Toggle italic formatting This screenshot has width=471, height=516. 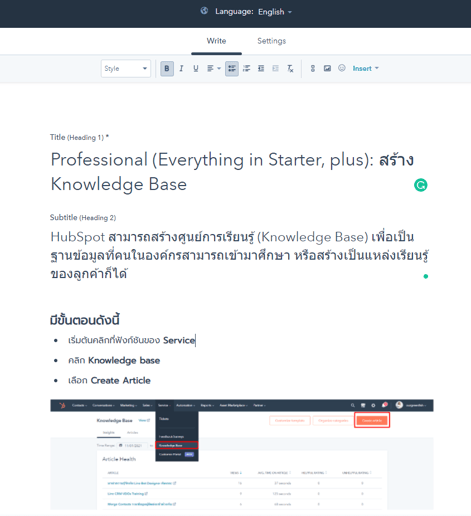(181, 69)
